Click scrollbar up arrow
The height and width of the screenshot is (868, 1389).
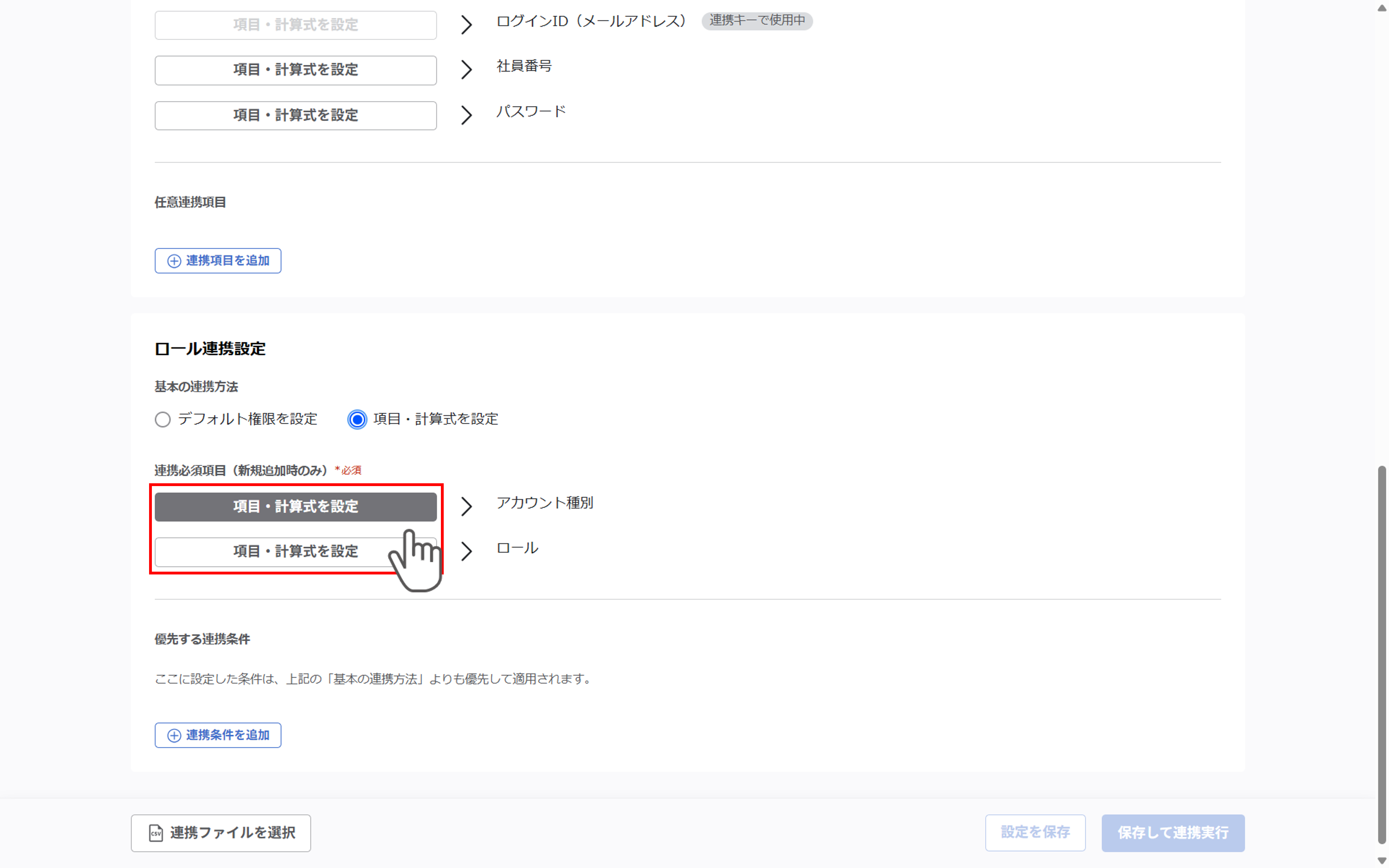point(1382,8)
